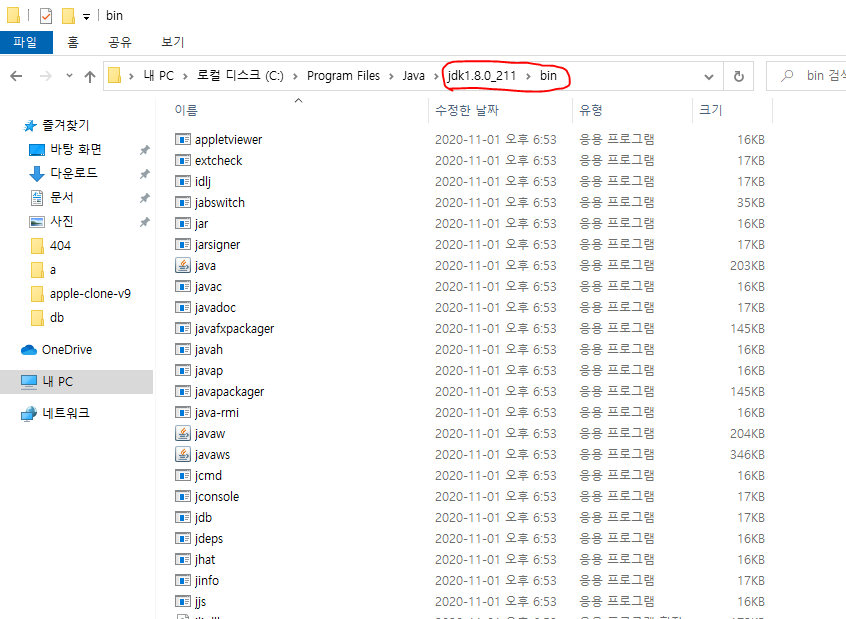The width and height of the screenshot is (846, 619).
Task: Open the db folder in sidebar
Action: click(57, 318)
